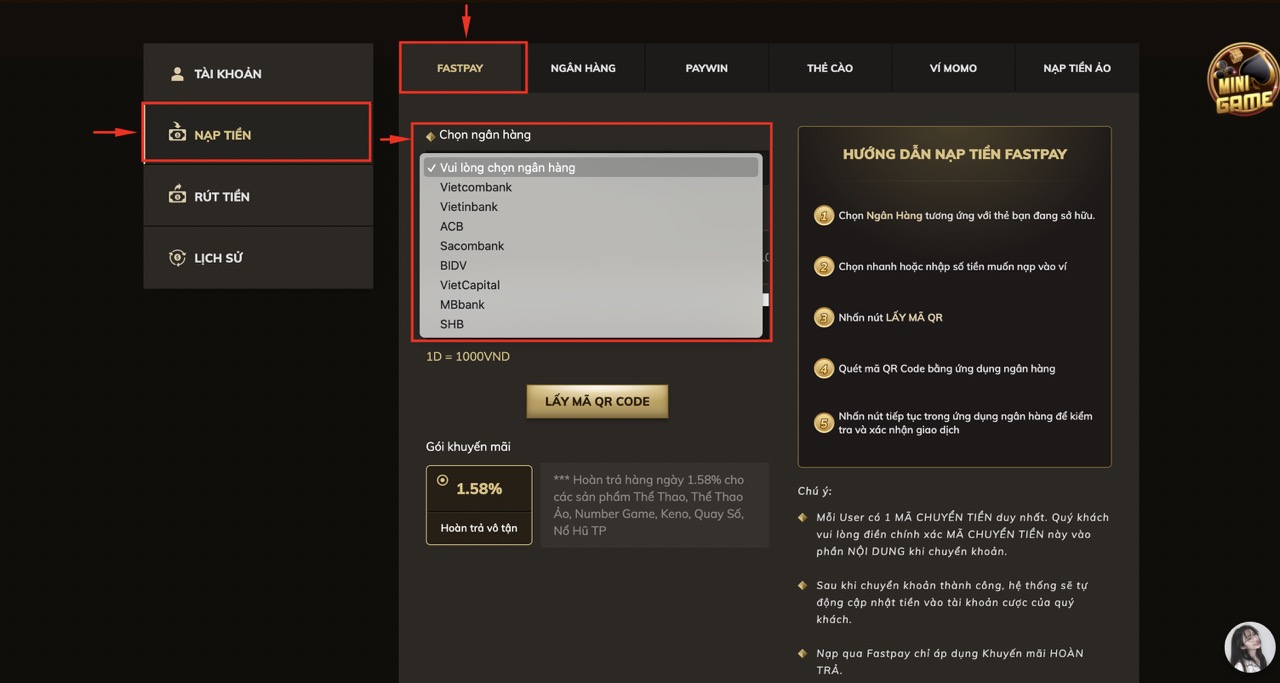The width and height of the screenshot is (1280, 683).
Task: Click step 3 coin icon in guide
Action: point(823,318)
